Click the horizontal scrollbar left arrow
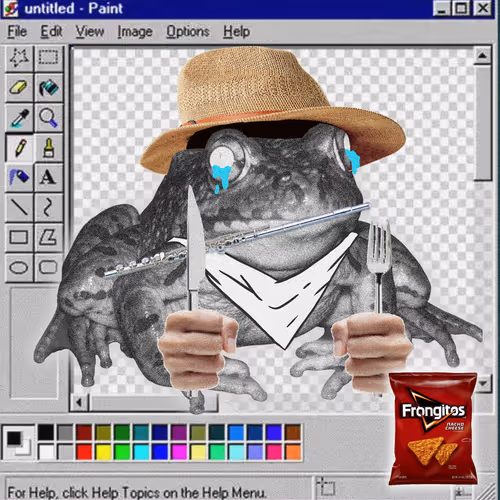This screenshot has width=500, height=500. [79, 402]
